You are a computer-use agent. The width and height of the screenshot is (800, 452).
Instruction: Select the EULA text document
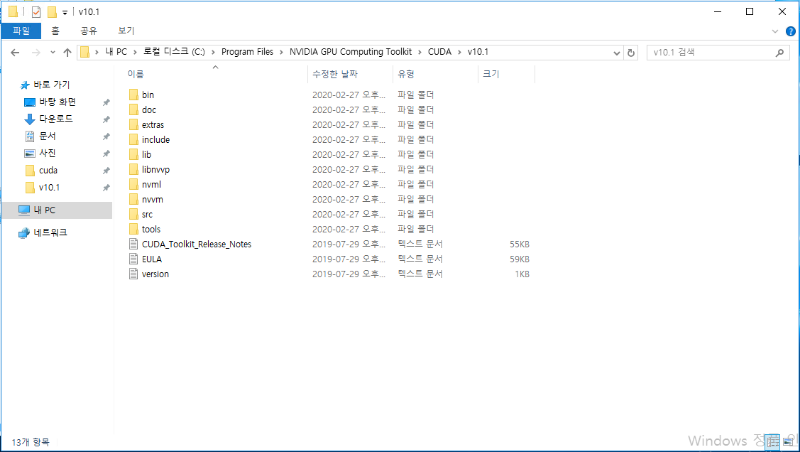(x=152, y=259)
